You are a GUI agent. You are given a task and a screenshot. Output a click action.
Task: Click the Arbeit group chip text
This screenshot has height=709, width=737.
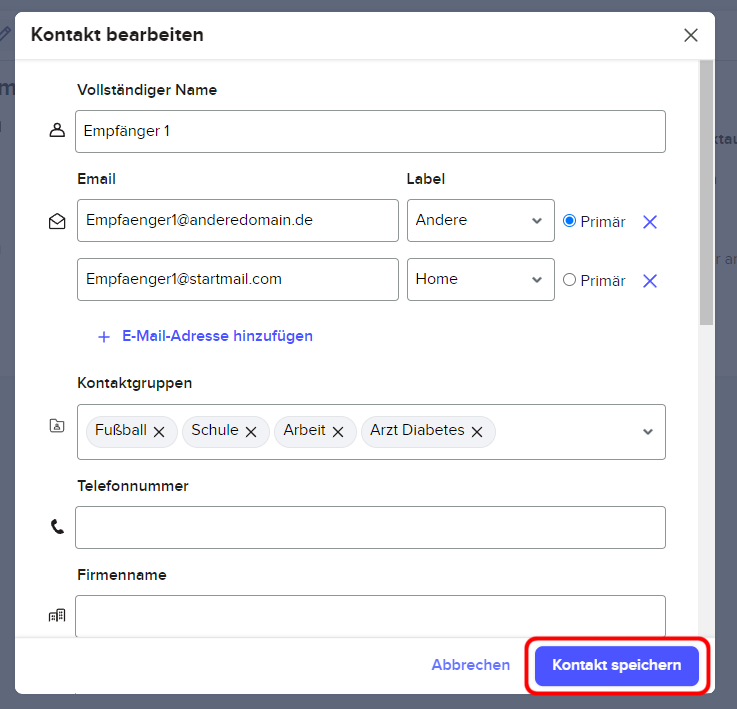(304, 430)
